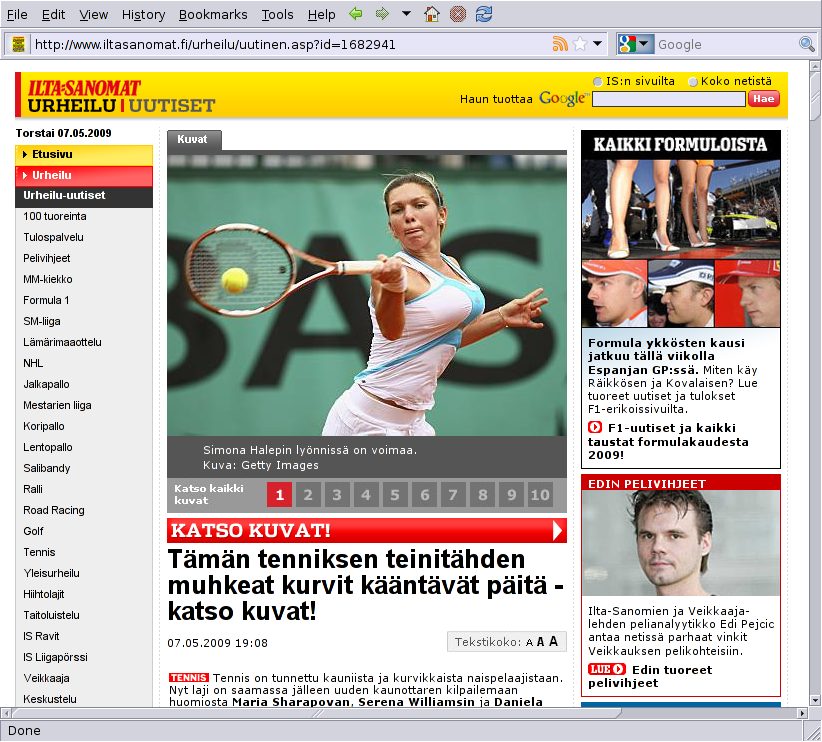Click the red LUE icon badge
Image resolution: width=822 pixels, height=742 pixels.
point(607,669)
